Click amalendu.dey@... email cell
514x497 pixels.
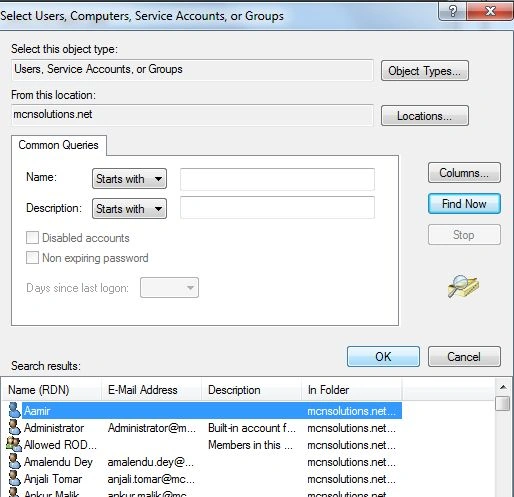(x=150, y=462)
